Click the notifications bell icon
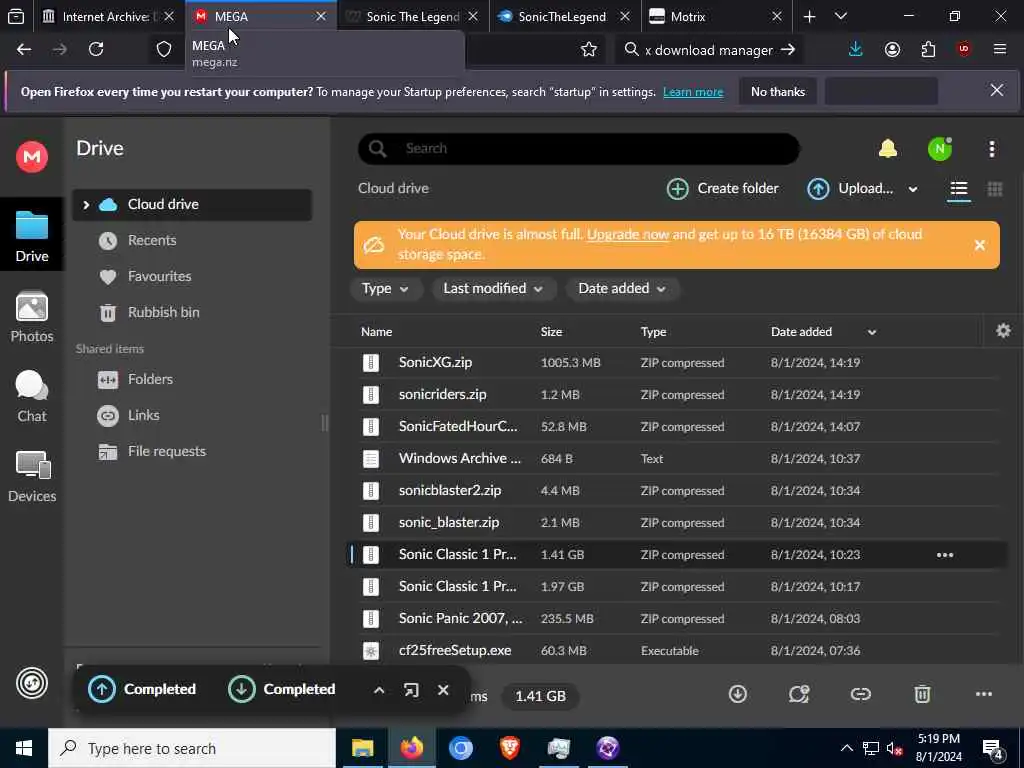The height and width of the screenshot is (768, 1024). 888,149
